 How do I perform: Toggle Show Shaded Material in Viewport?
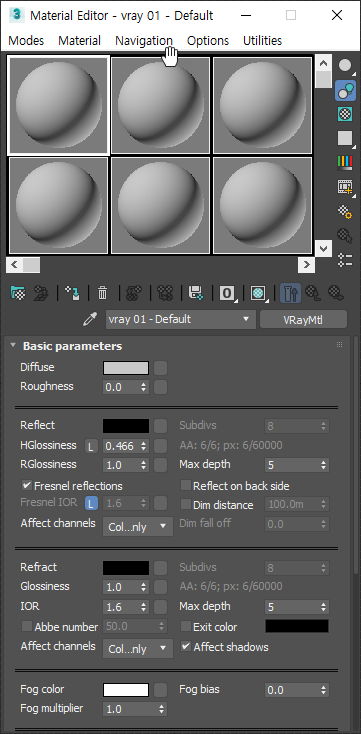[258, 294]
